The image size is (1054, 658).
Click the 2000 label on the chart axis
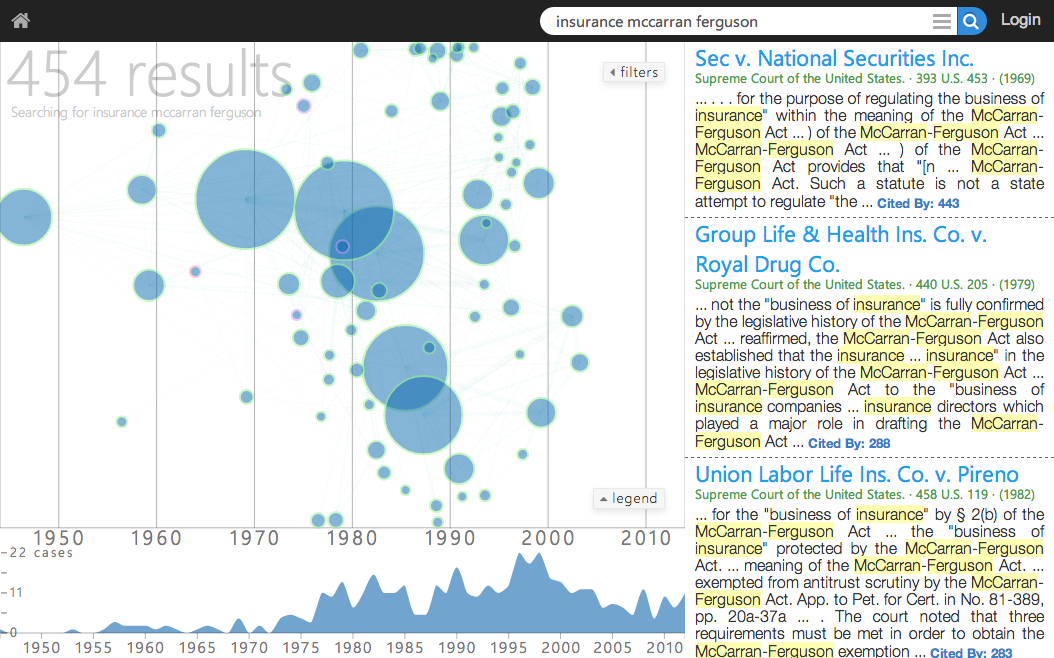[548, 538]
